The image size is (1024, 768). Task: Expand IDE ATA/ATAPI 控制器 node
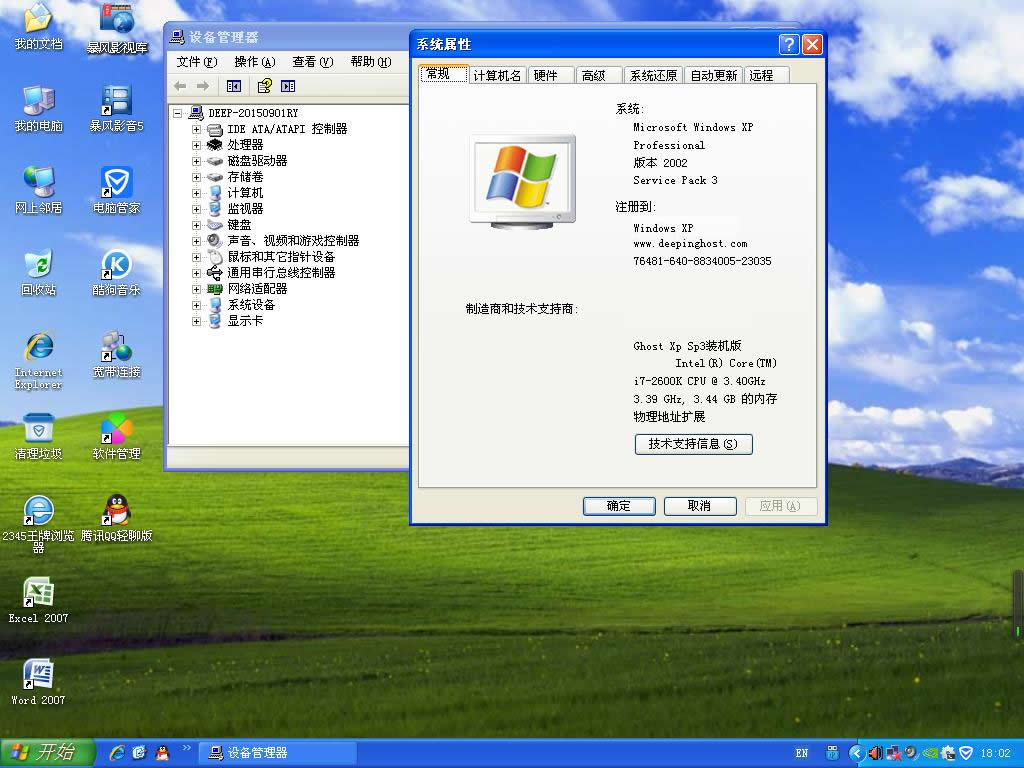[x=196, y=129]
